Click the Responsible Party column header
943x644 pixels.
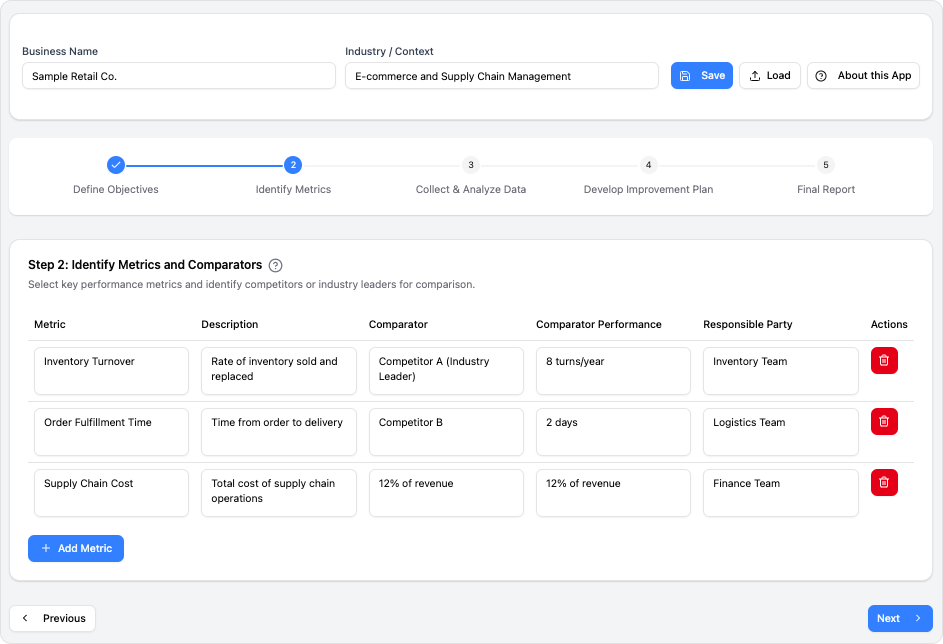tap(748, 325)
